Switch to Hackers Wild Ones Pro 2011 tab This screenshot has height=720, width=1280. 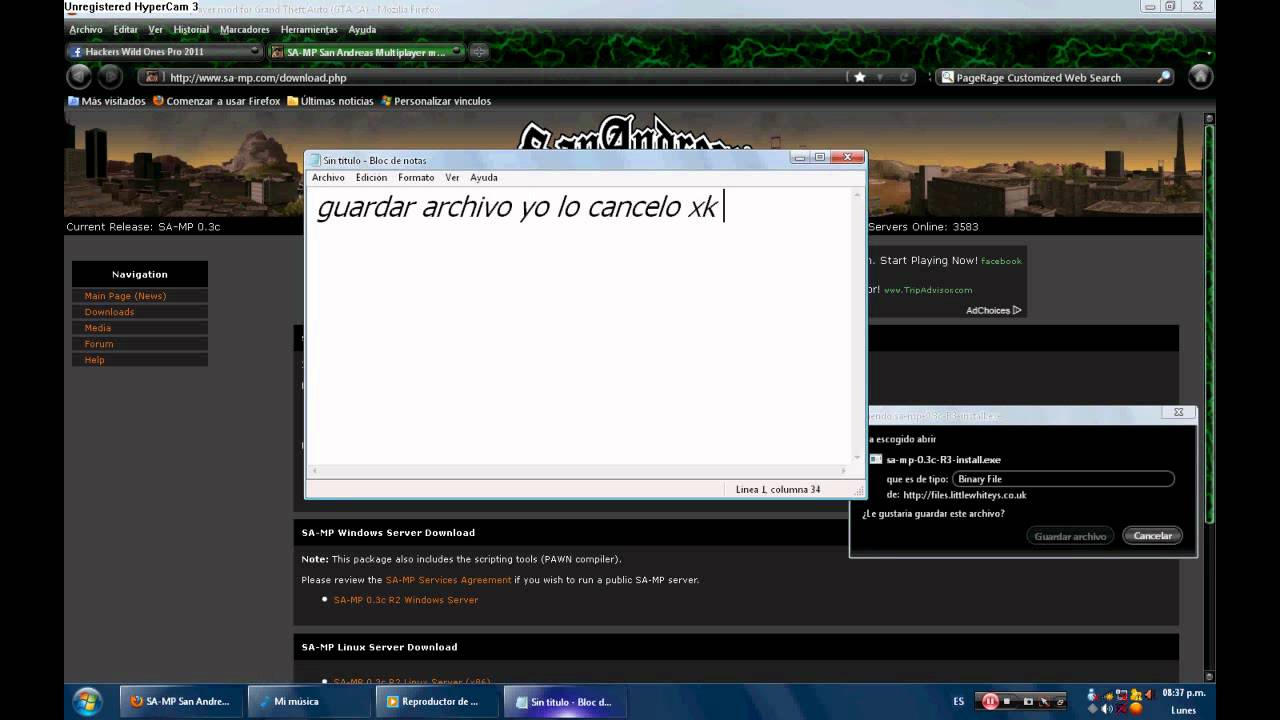164,52
